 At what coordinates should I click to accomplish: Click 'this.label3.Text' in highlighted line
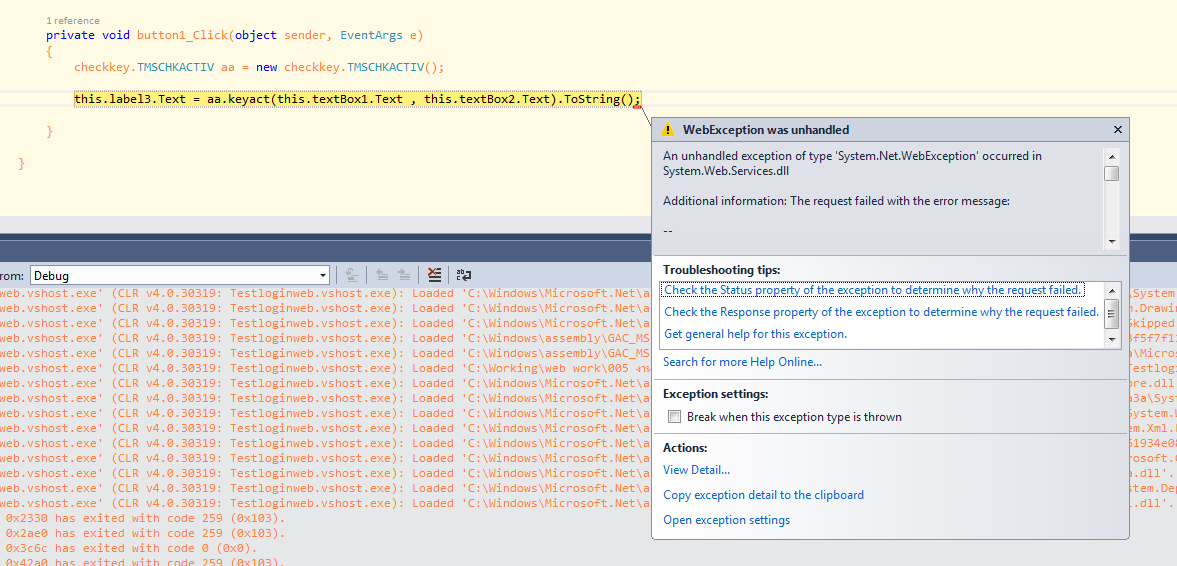click(x=131, y=99)
